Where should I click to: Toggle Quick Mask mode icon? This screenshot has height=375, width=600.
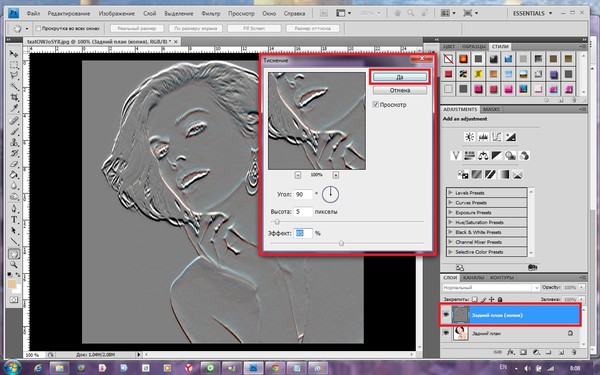(14, 300)
